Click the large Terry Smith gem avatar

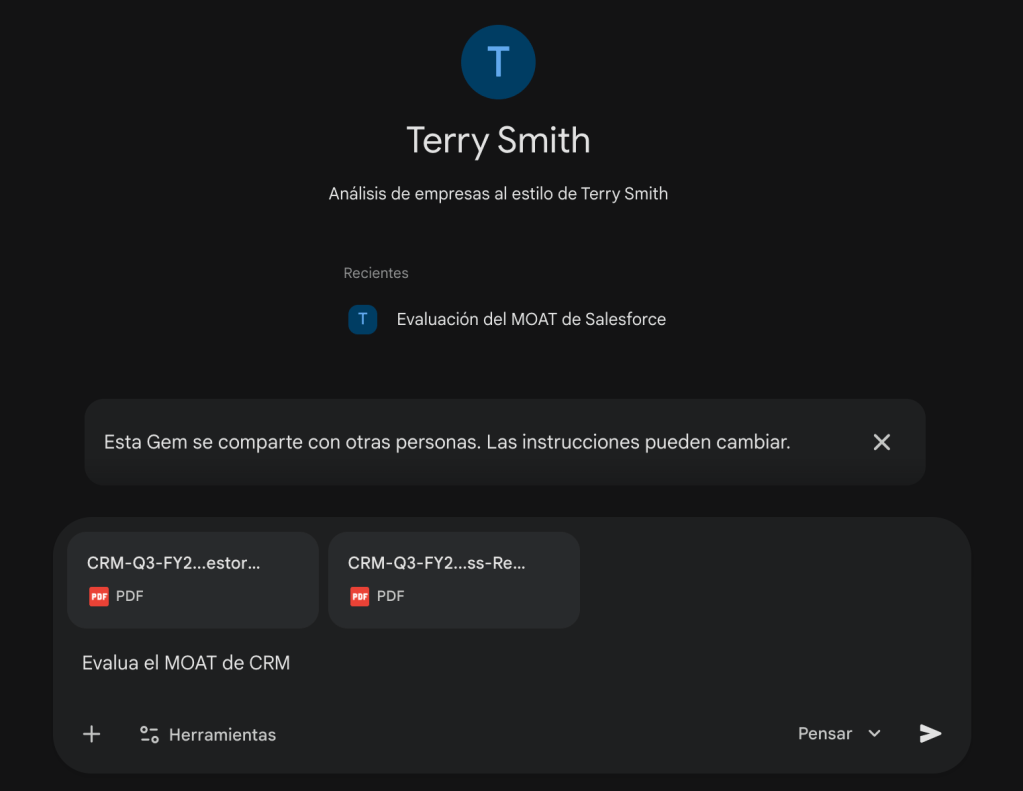click(498, 62)
